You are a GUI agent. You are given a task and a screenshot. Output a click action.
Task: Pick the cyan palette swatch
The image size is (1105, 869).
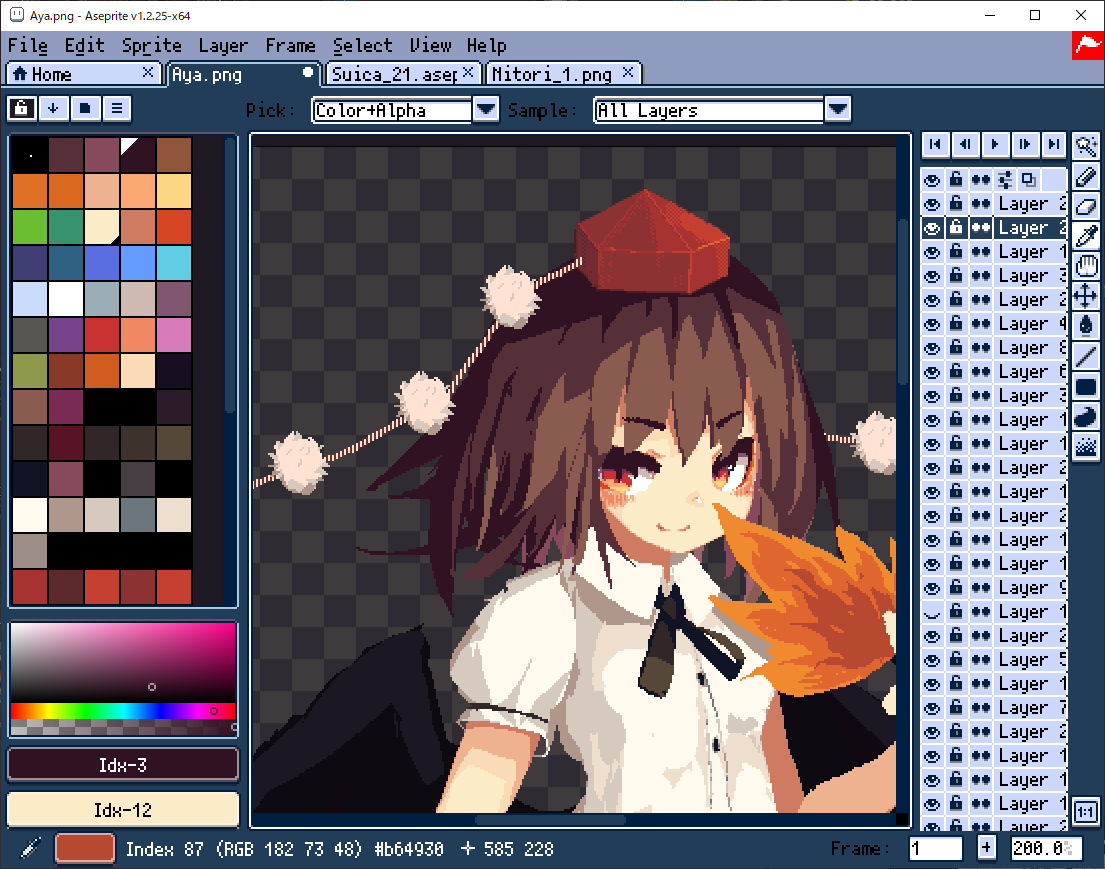click(173, 263)
